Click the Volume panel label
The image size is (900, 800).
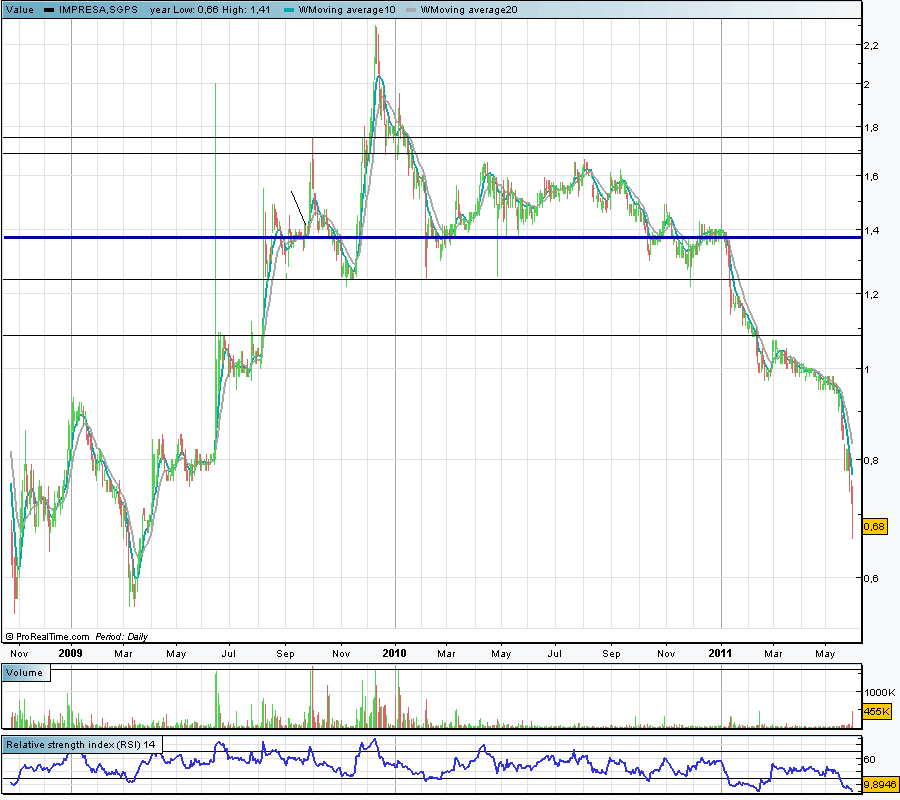(x=24, y=673)
